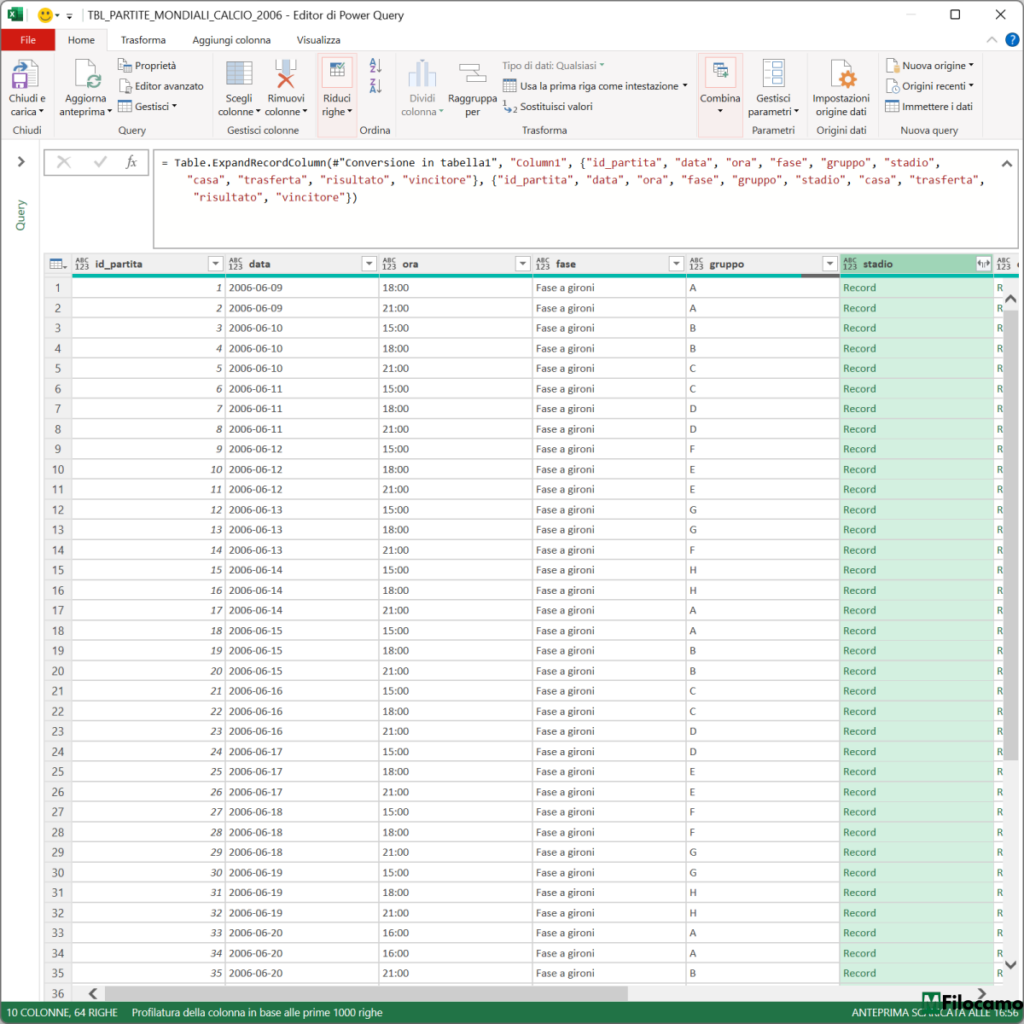Select row number 5 header
1024x1024 pixels.
pos(57,368)
